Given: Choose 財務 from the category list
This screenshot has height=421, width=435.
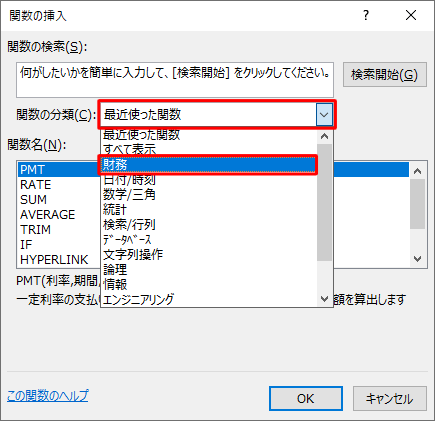Looking at the screenshot, I should click(x=209, y=164).
